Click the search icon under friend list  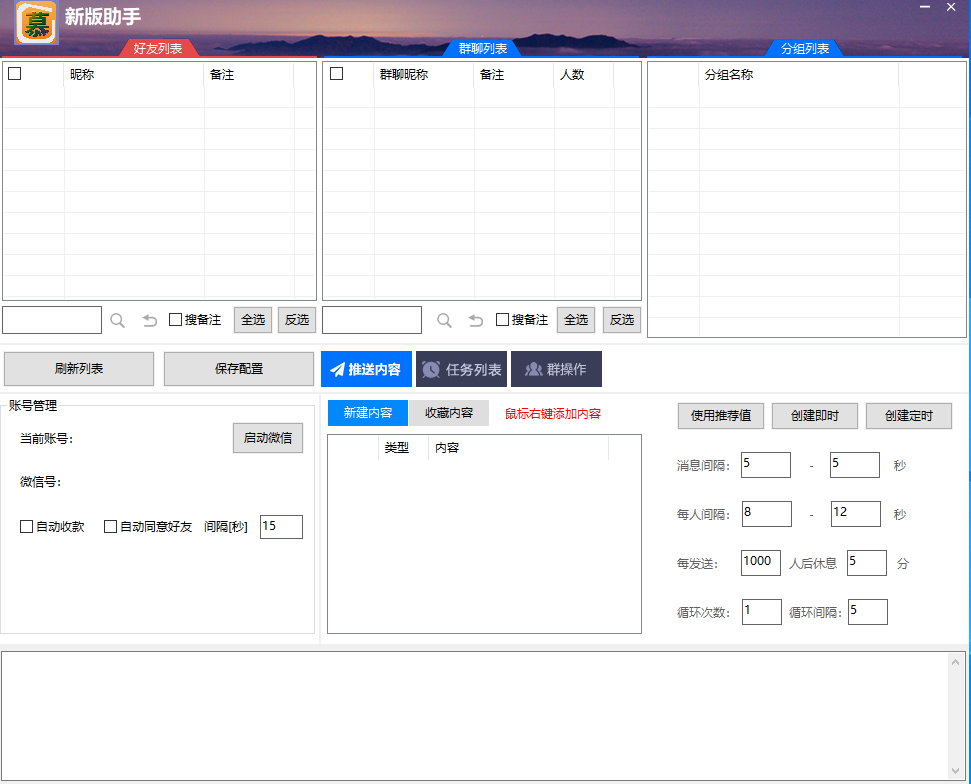coord(117,320)
